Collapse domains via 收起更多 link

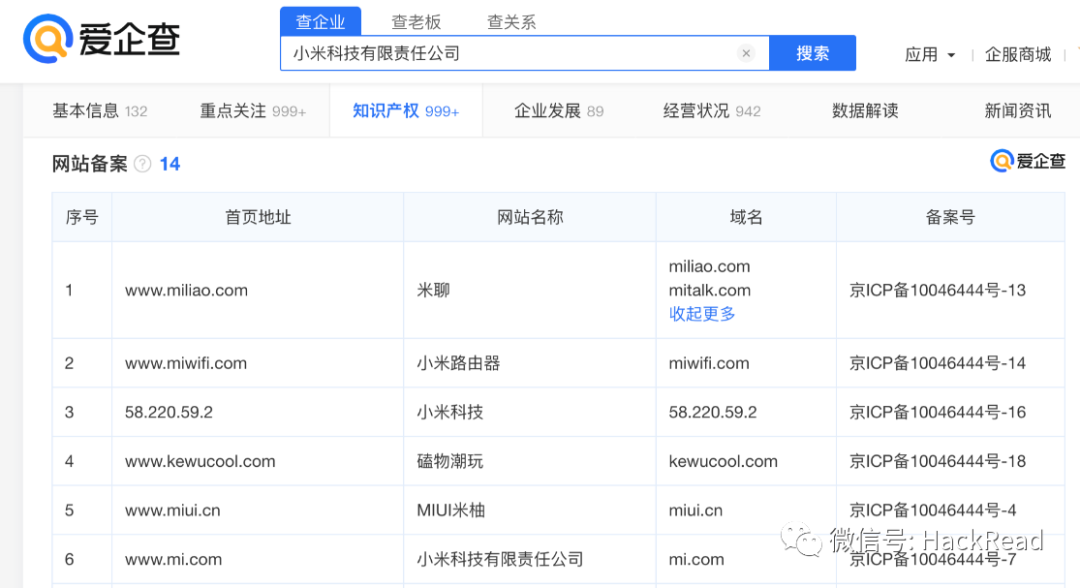702,314
